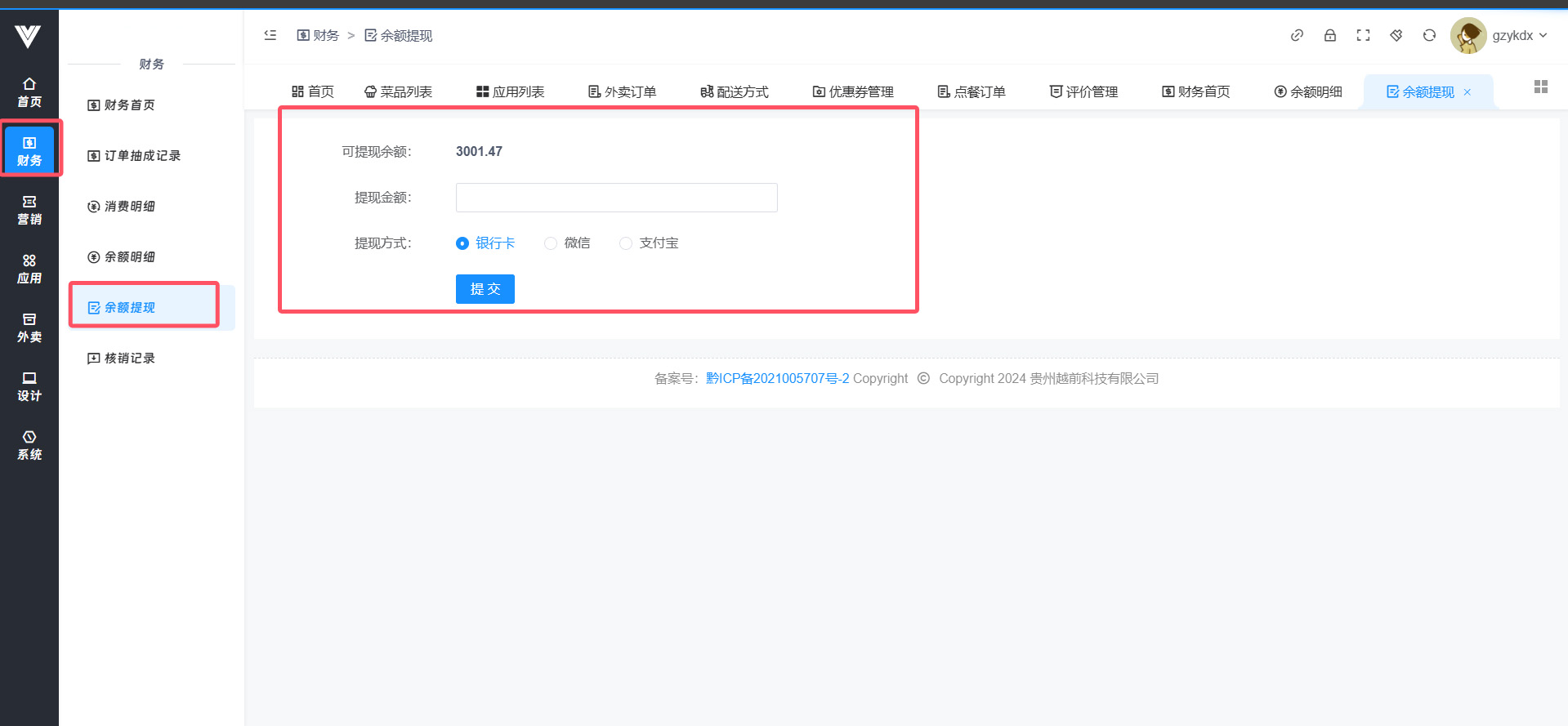Open the tab grid menu at right

tap(1541, 87)
